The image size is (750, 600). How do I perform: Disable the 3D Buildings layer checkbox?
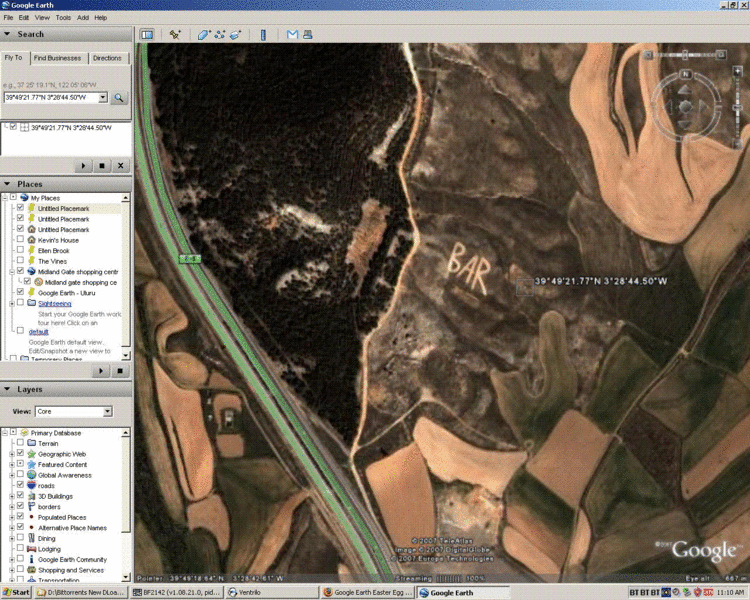tap(20, 495)
